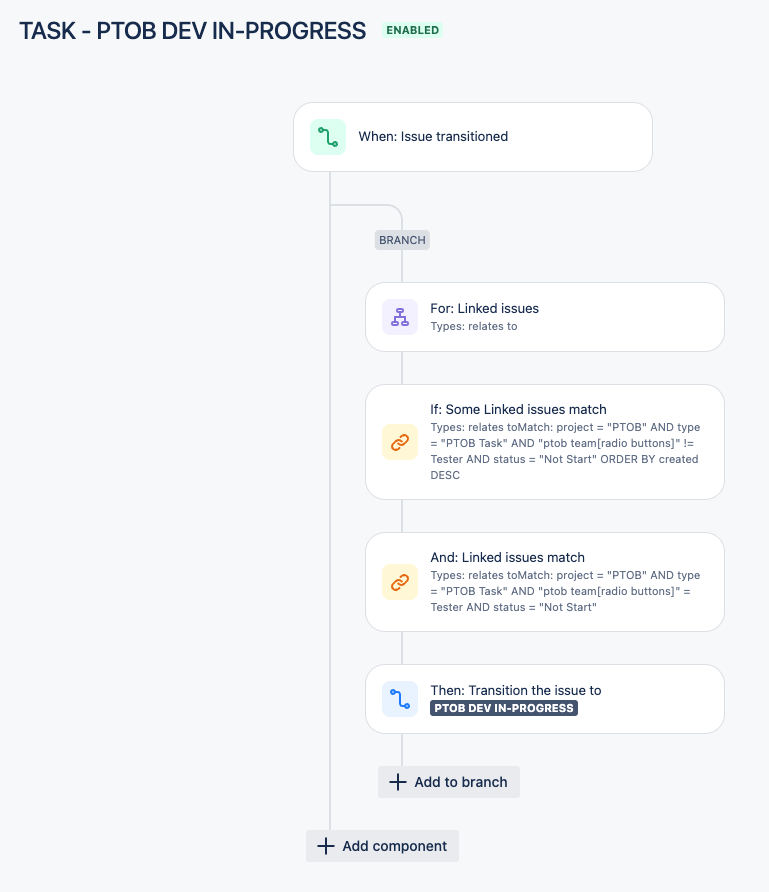Click the Types: relates to subtitle text
The image size is (769, 892).
click(474, 327)
